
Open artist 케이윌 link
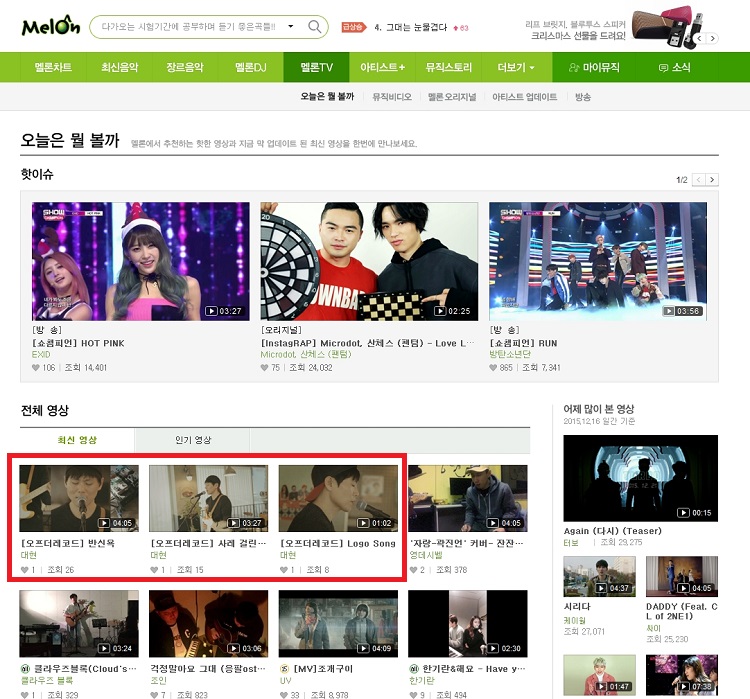pyautogui.click(x=574, y=620)
